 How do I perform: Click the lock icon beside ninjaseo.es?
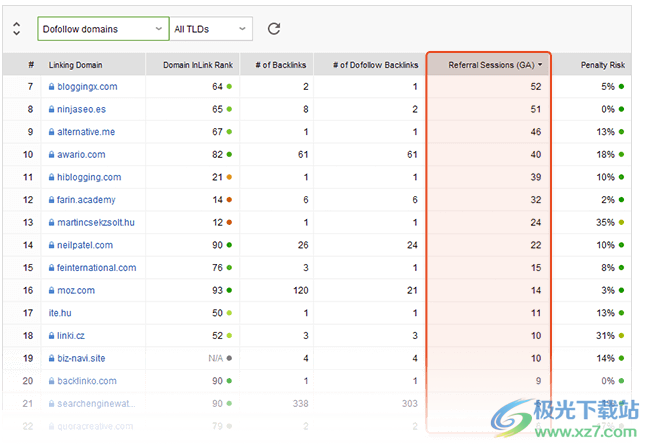(x=51, y=109)
